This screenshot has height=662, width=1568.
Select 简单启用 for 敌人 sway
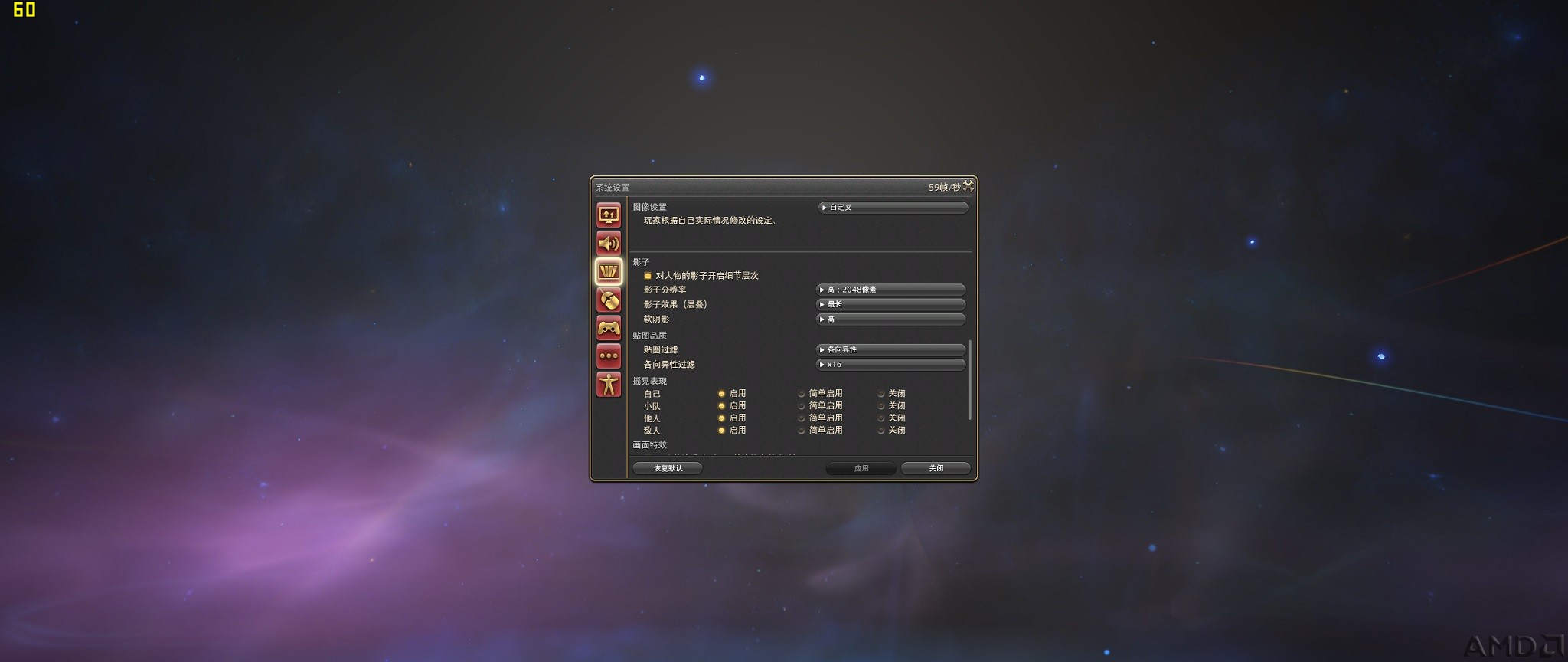pos(802,431)
